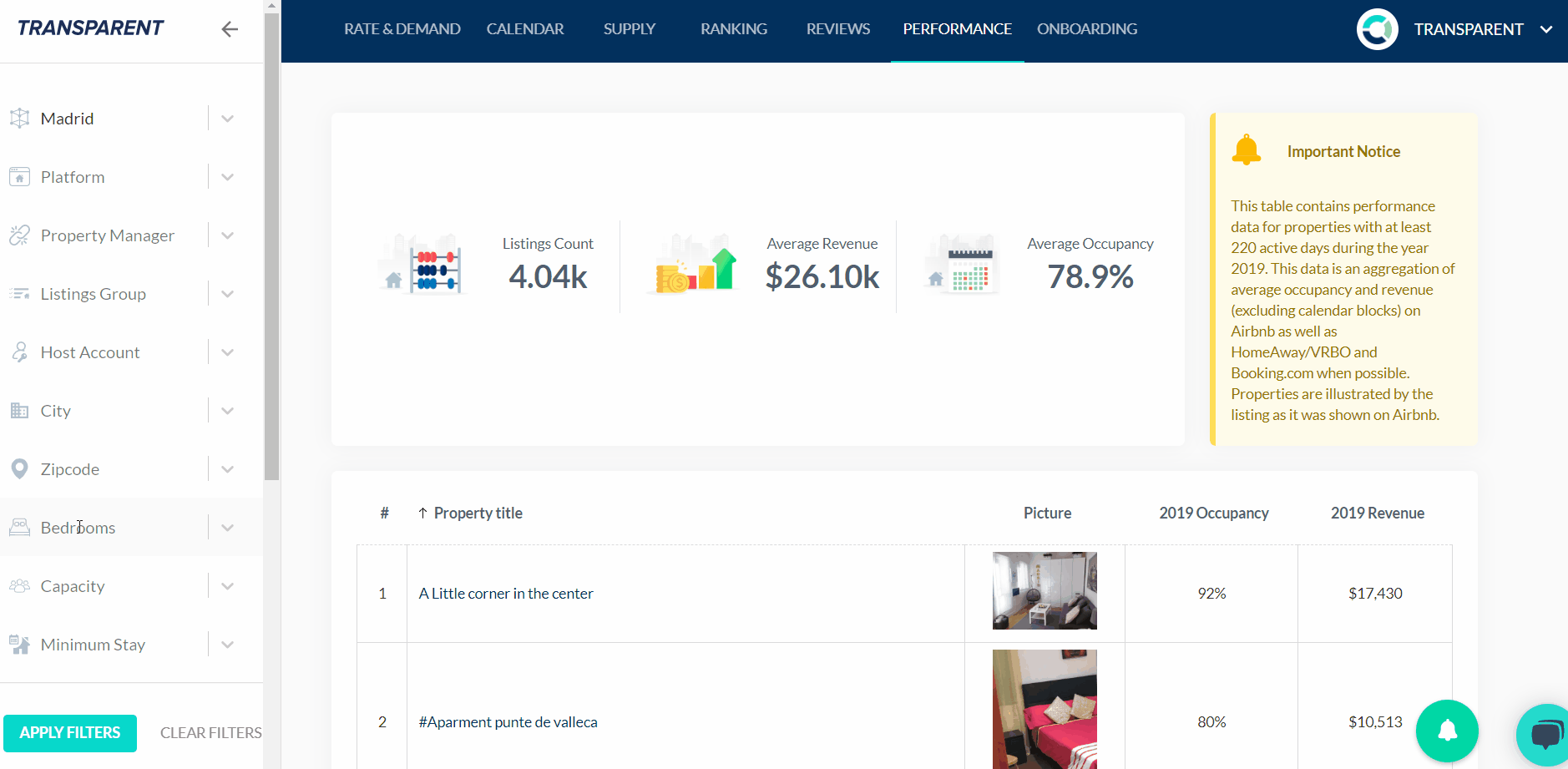1568x769 pixels.
Task: Expand the Property Manager dropdown
Action: point(227,235)
